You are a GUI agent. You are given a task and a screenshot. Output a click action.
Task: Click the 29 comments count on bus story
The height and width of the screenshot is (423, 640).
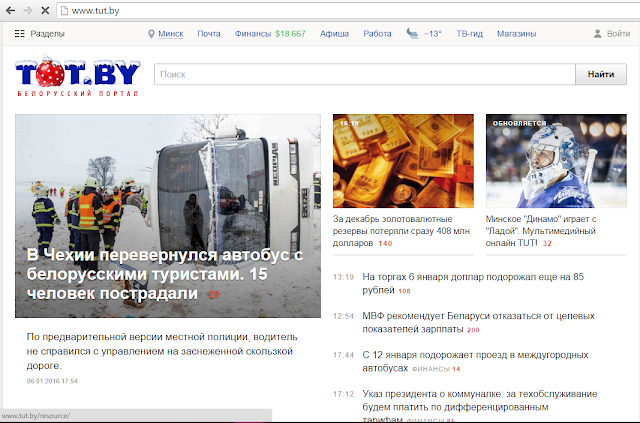tap(214, 294)
